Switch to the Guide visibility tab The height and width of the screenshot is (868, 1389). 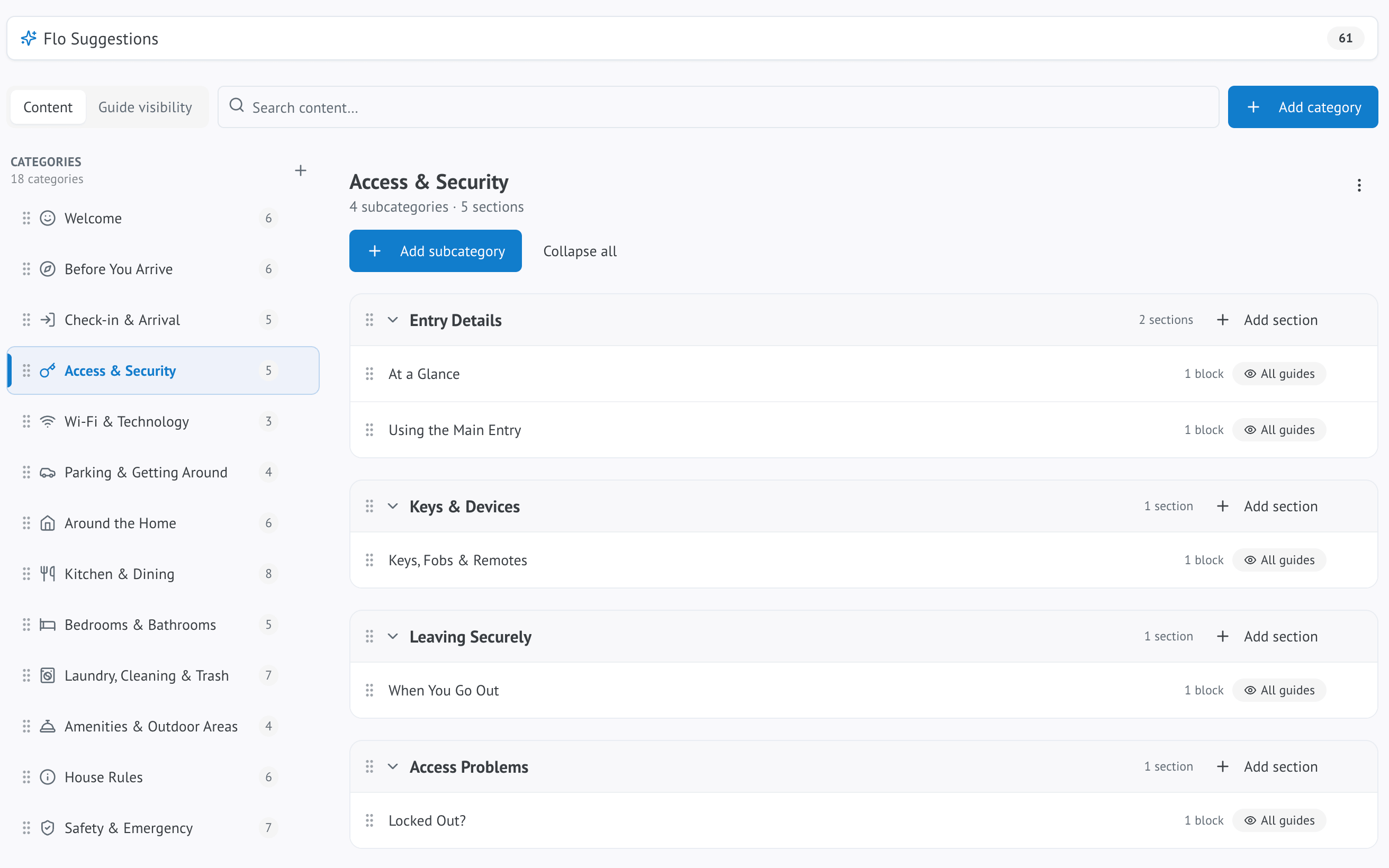point(145,107)
